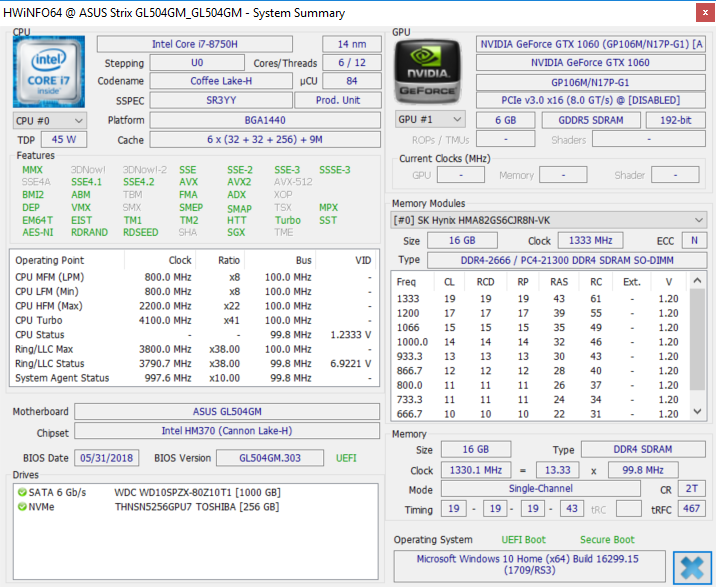Click the green UEFI label next to BIOS version

click(x=346, y=458)
